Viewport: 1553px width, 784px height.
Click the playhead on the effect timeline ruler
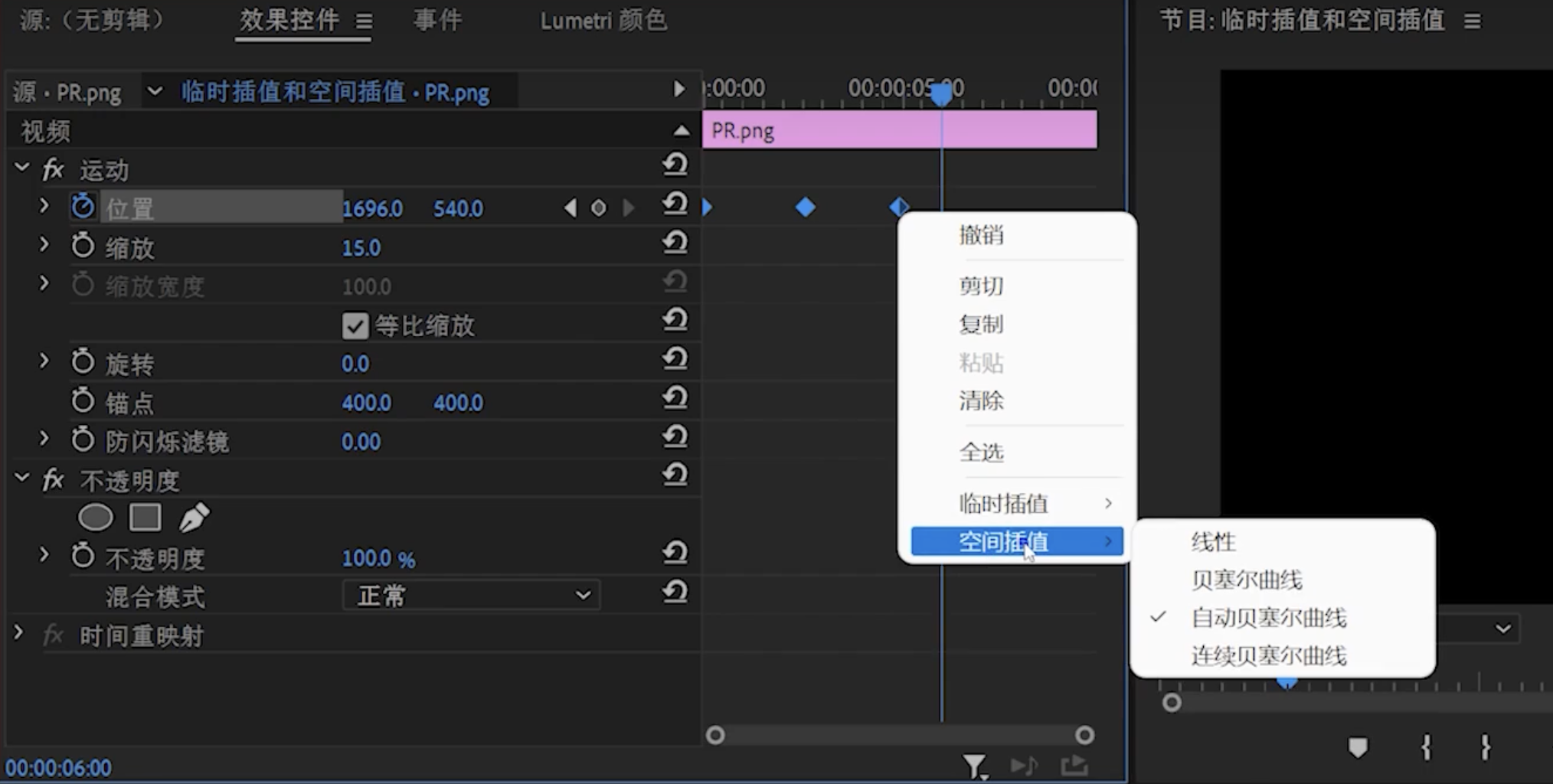click(941, 93)
